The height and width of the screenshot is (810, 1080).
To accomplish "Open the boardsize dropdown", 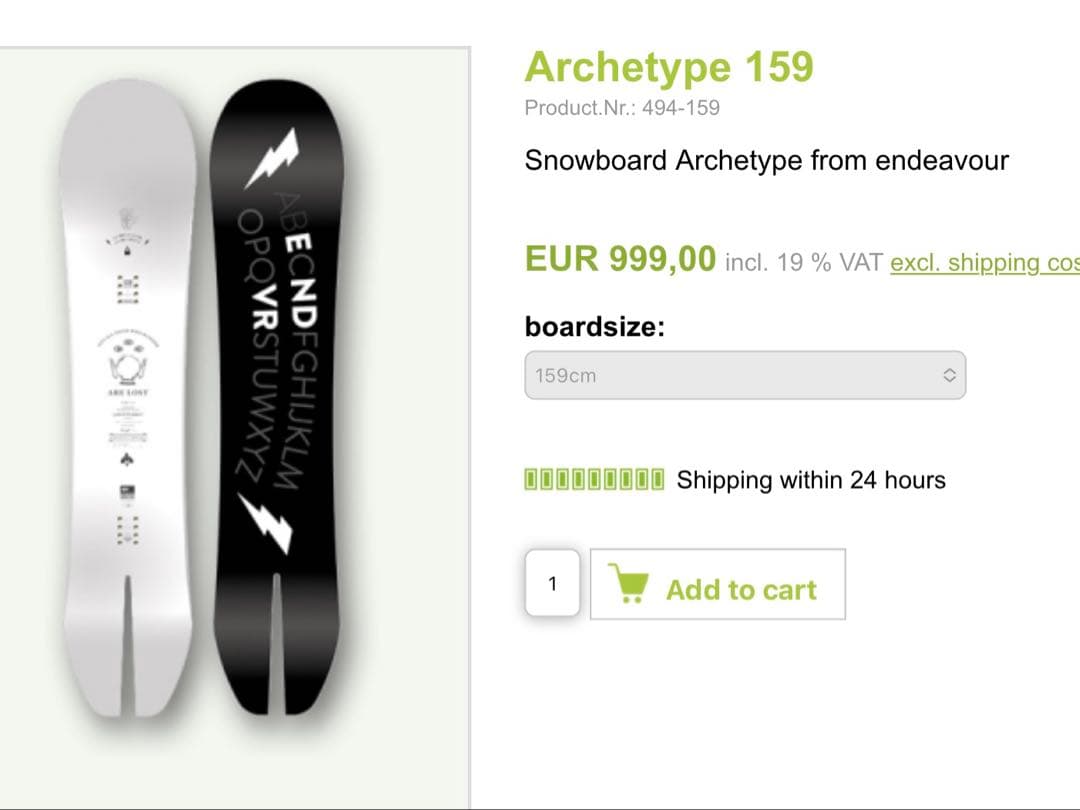I will click(744, 375).
